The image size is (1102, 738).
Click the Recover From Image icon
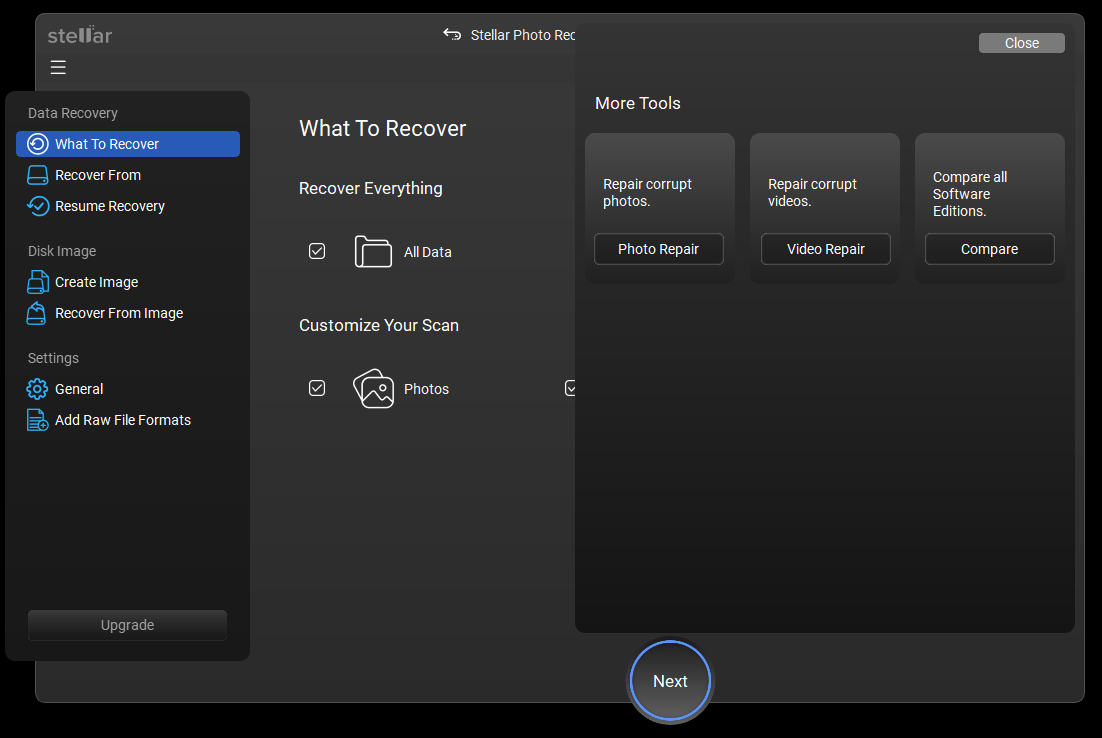37,313
